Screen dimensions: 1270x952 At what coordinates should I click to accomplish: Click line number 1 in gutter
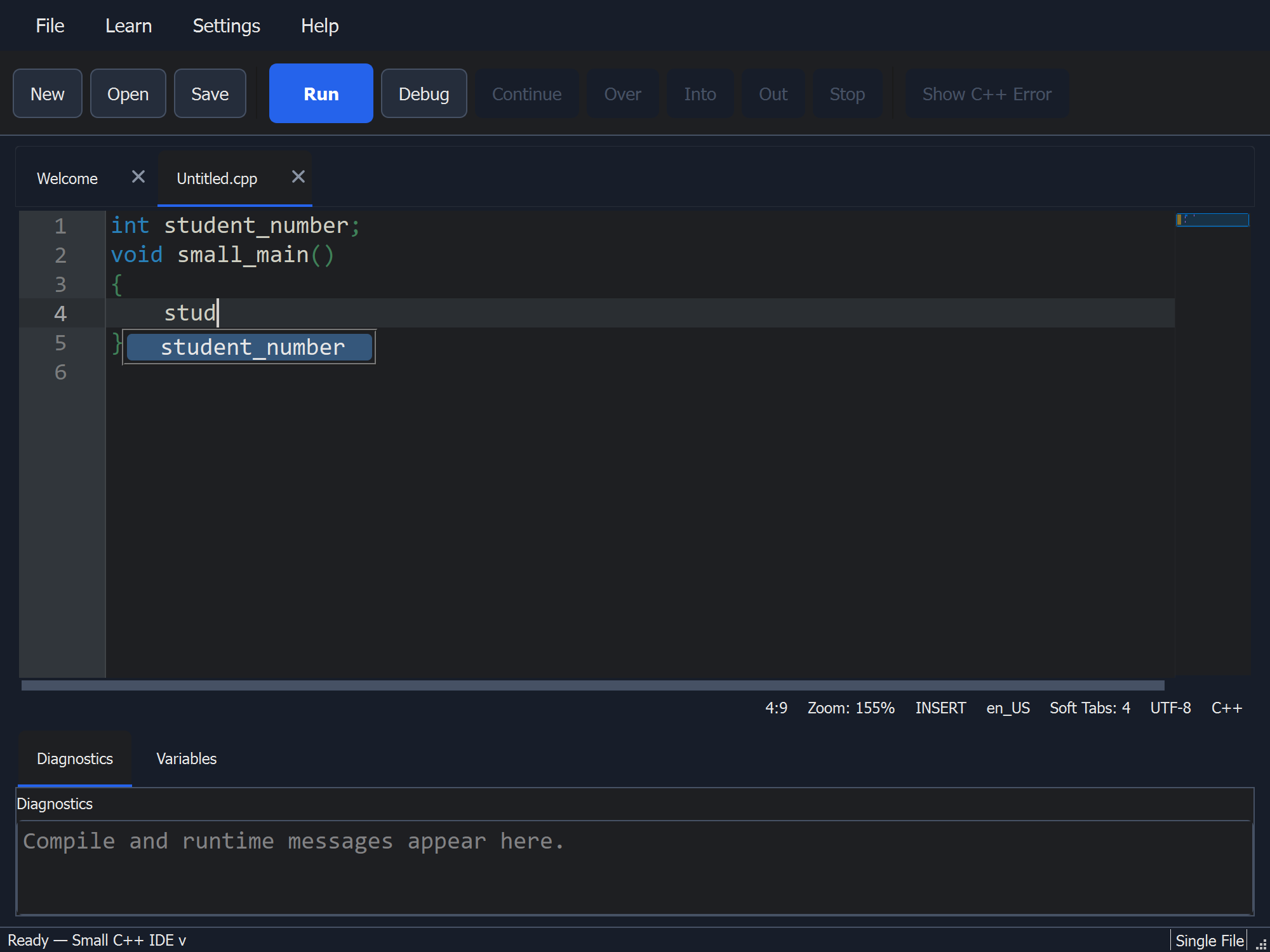60,226
